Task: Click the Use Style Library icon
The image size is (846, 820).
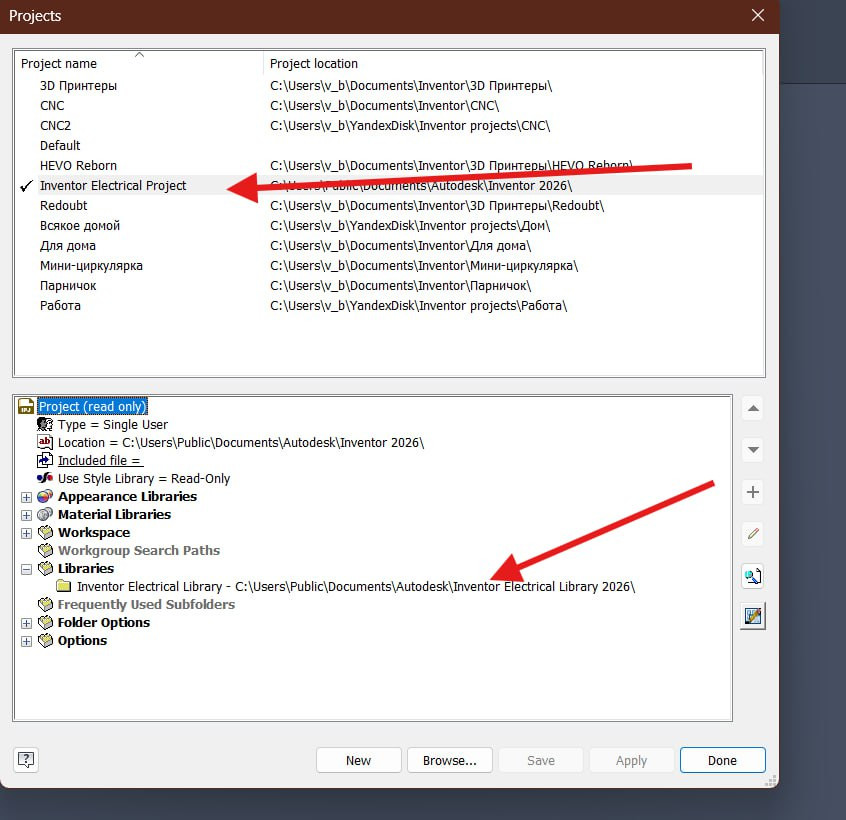Action: [45, 478]
